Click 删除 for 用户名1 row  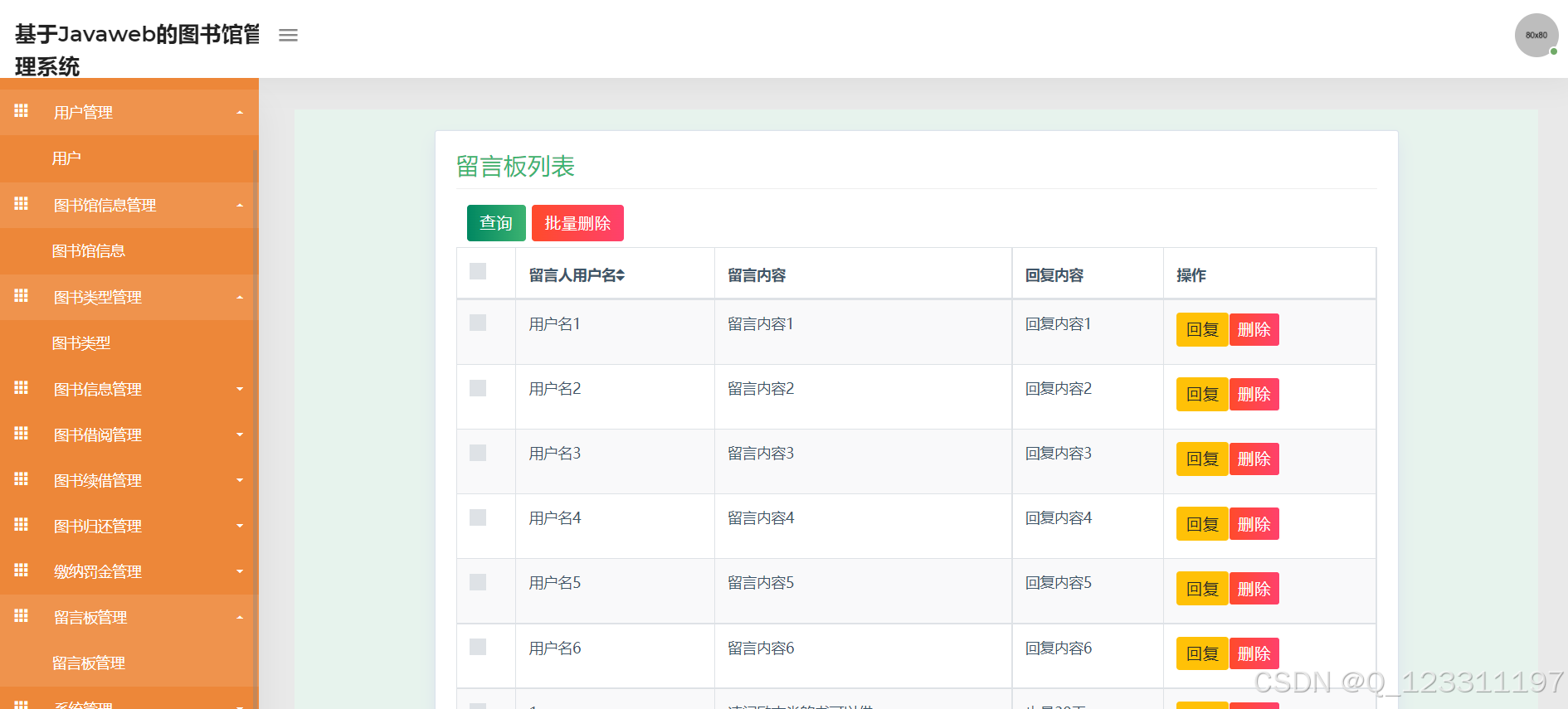point(1254,329)
